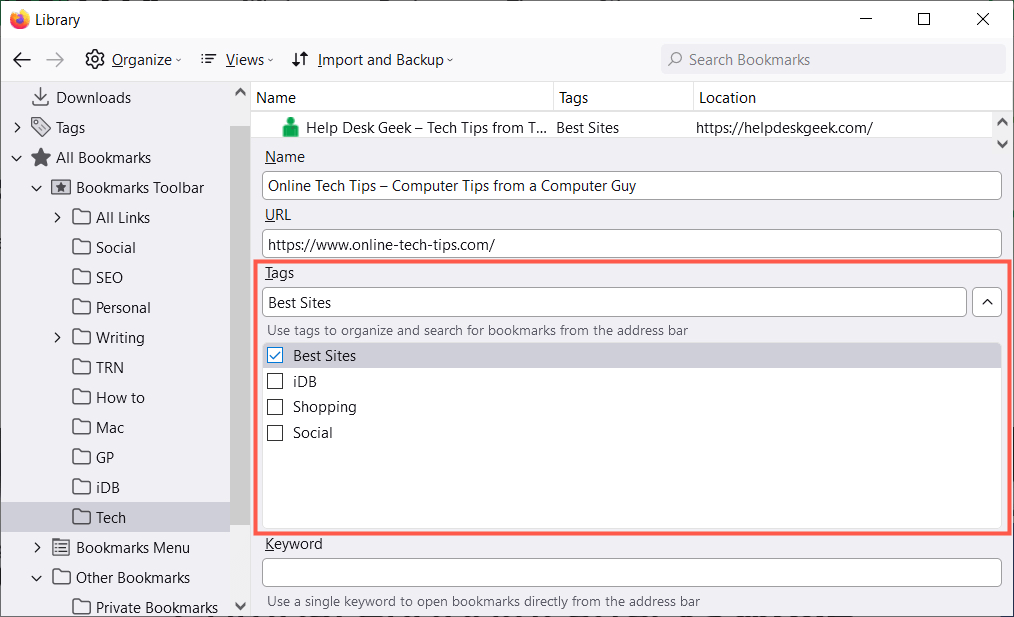The height and width of the screenshot is (617, 1014).
Task: Click the Downloads arrow icon in the sidebar
Action: coord(41,97)
